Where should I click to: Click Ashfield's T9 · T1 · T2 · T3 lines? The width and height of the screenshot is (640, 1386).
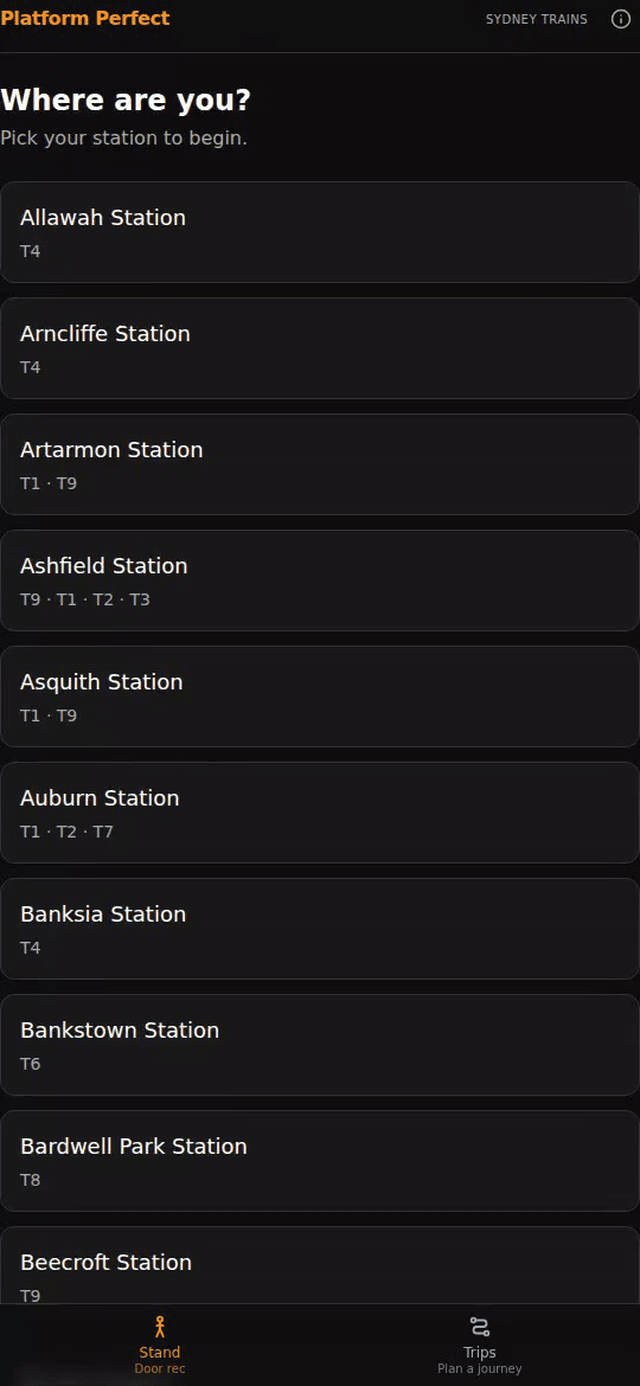point(85,600)
